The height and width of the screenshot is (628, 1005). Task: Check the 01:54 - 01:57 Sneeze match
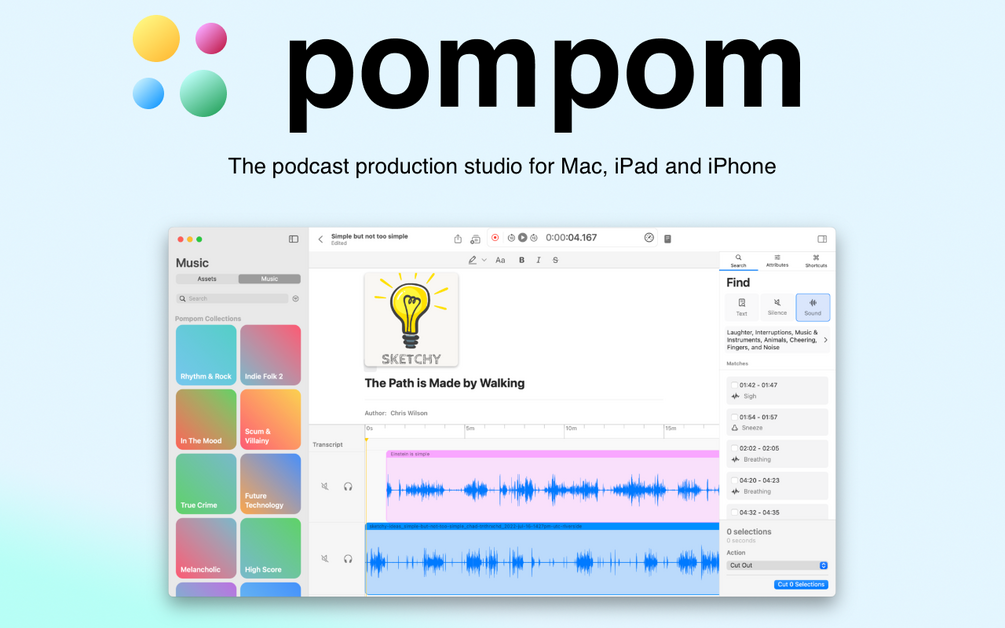735,417
